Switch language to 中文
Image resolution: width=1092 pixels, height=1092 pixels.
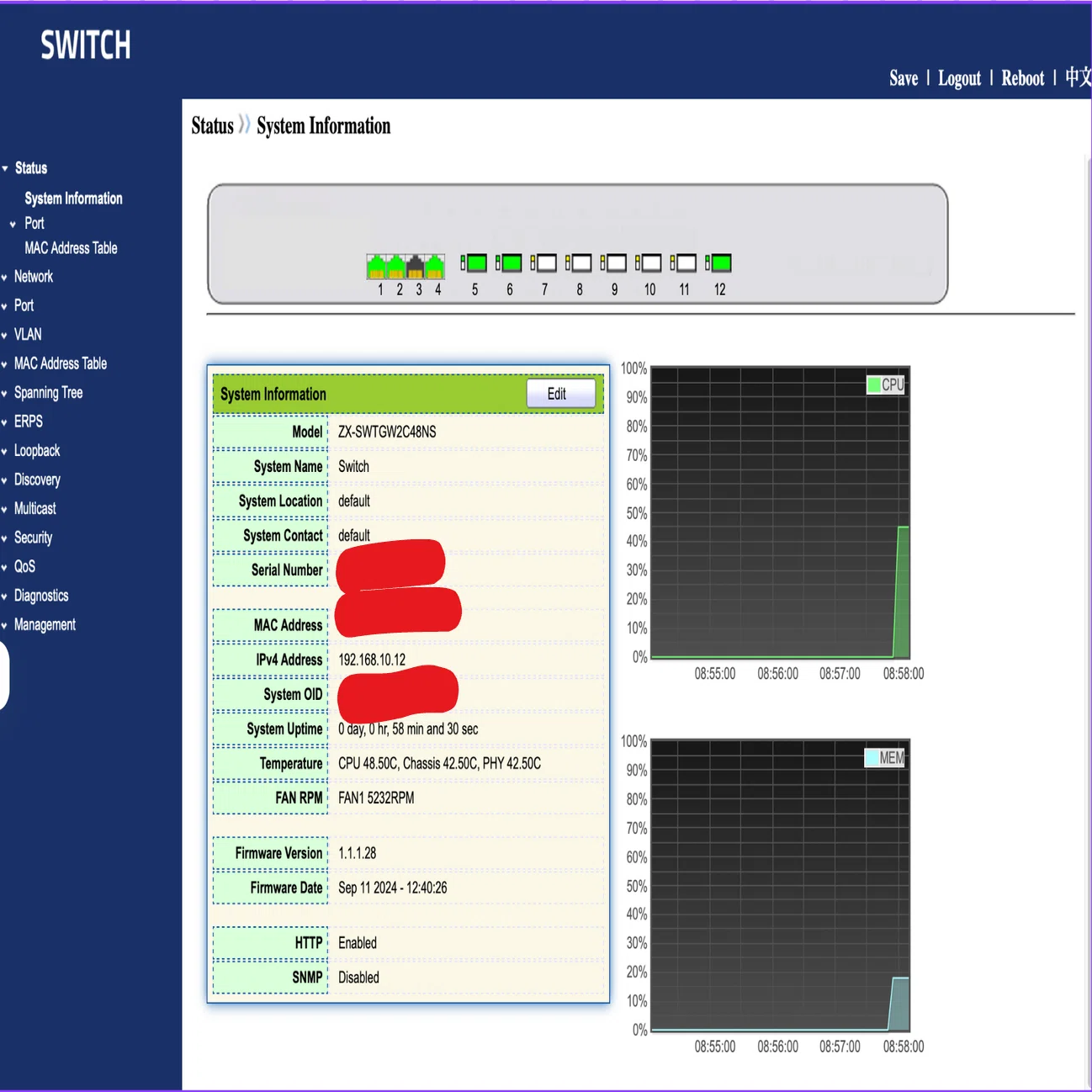(x=1078, y=77)
